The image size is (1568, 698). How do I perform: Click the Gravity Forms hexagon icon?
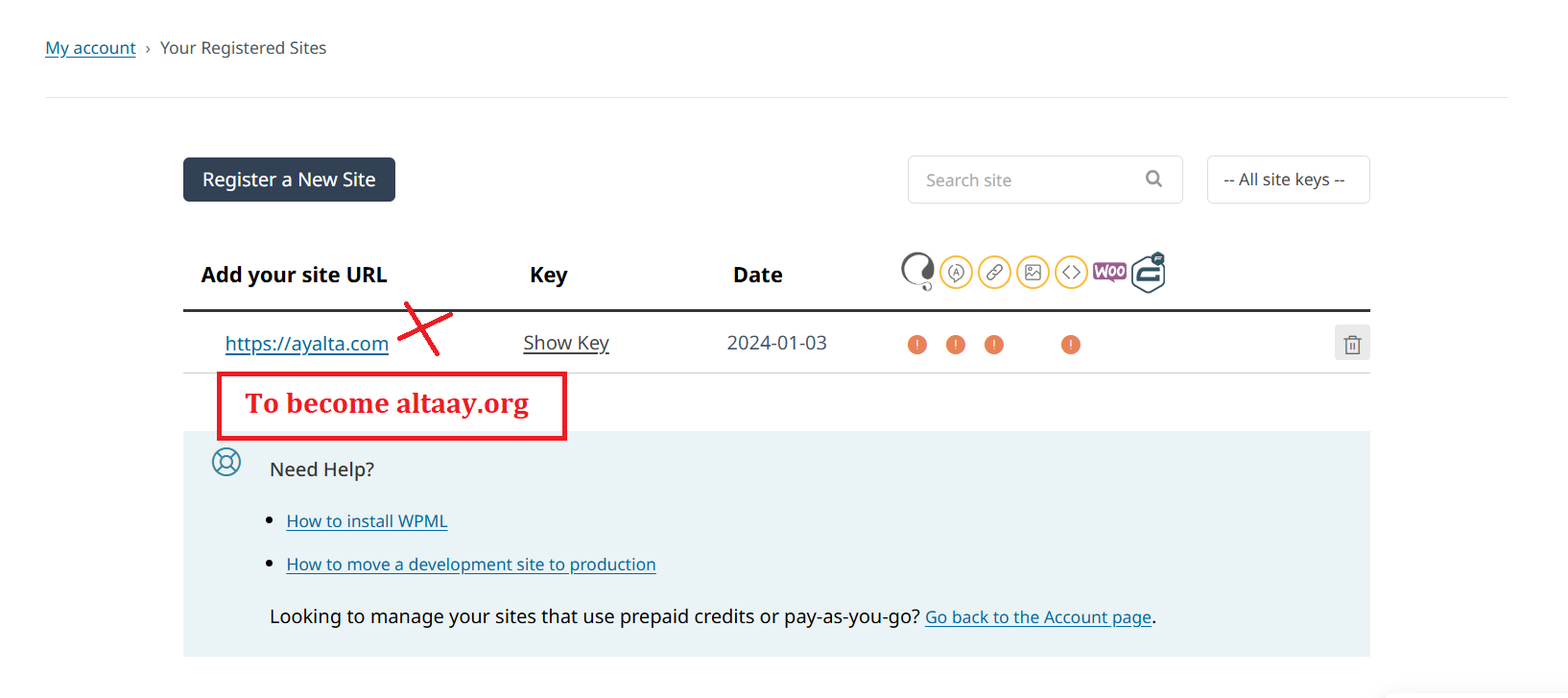click(x=1149, y=273)
